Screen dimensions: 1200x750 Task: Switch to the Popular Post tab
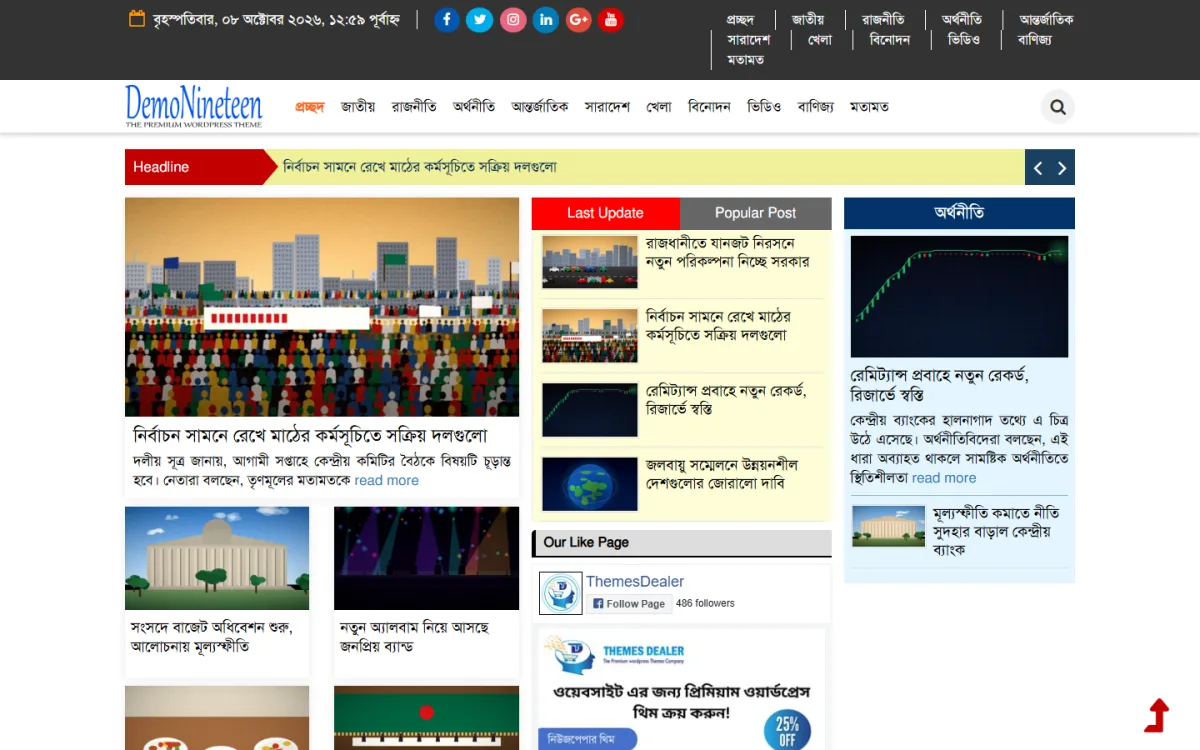(756, 213)
